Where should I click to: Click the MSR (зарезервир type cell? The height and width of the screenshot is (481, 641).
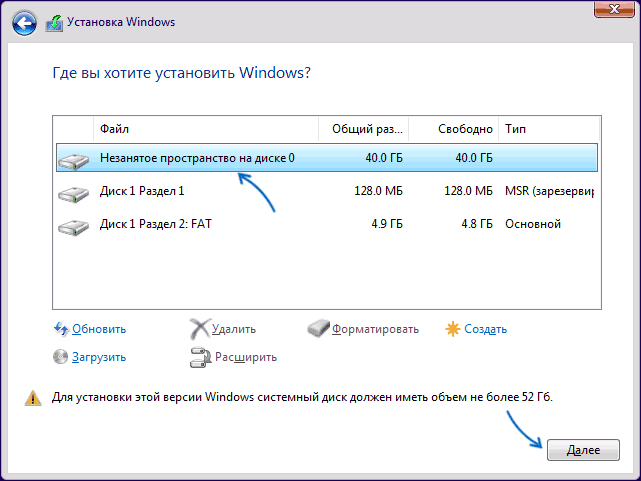(549, 191)
